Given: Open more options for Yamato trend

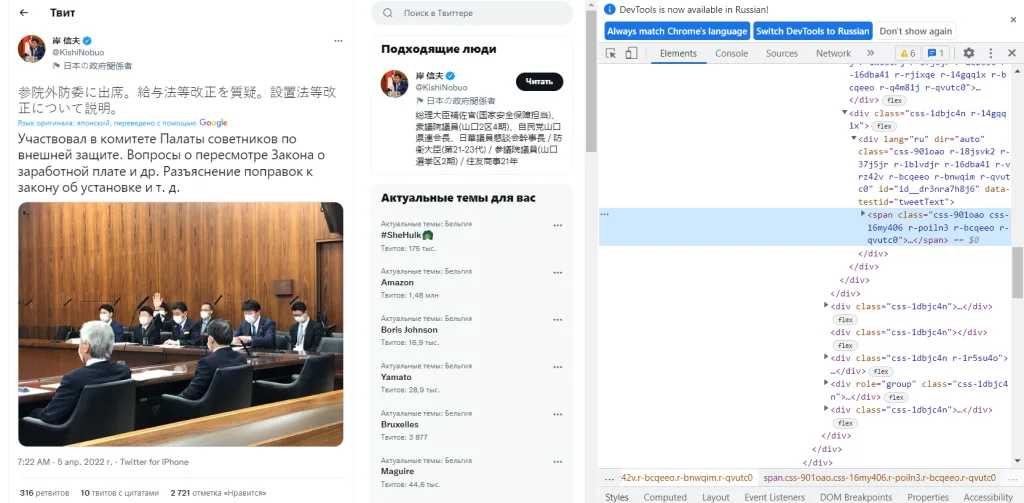Looking at the screenshot, I should tap(558, 367).
